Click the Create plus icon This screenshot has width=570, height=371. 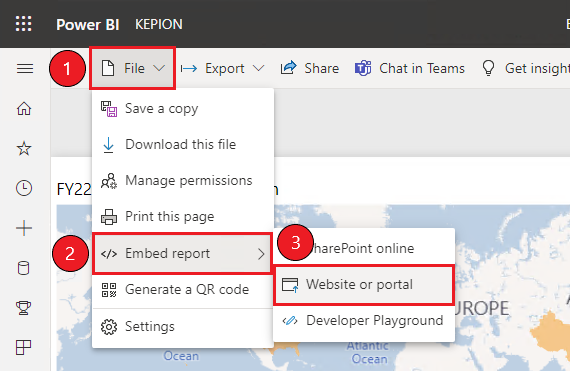(24, 228)
